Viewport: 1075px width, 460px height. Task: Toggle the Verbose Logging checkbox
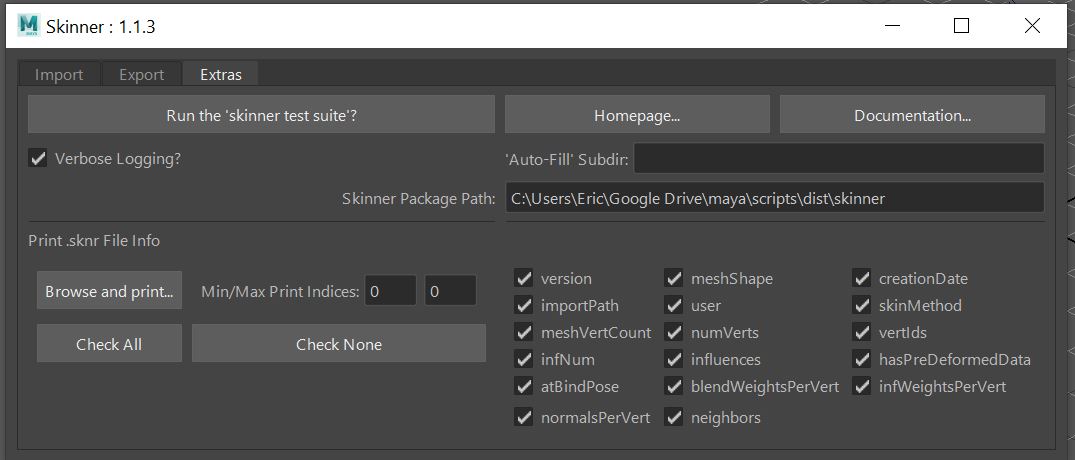coord(38,158)
